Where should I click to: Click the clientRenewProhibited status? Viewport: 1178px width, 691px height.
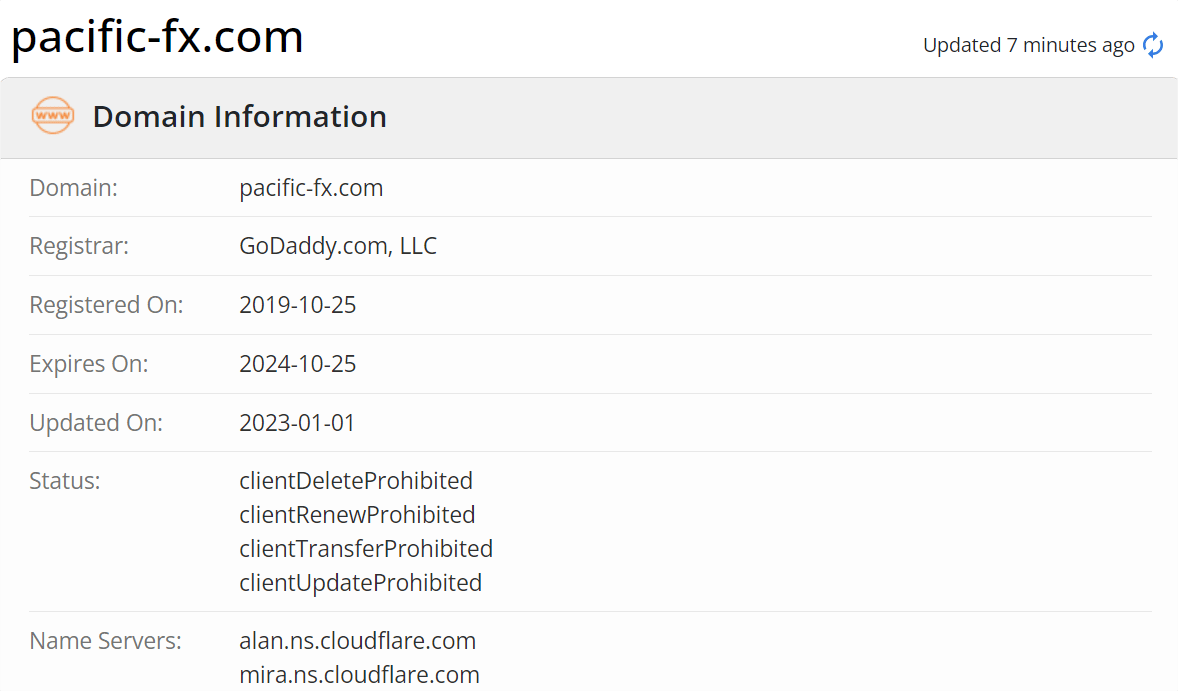pos(358,514)
